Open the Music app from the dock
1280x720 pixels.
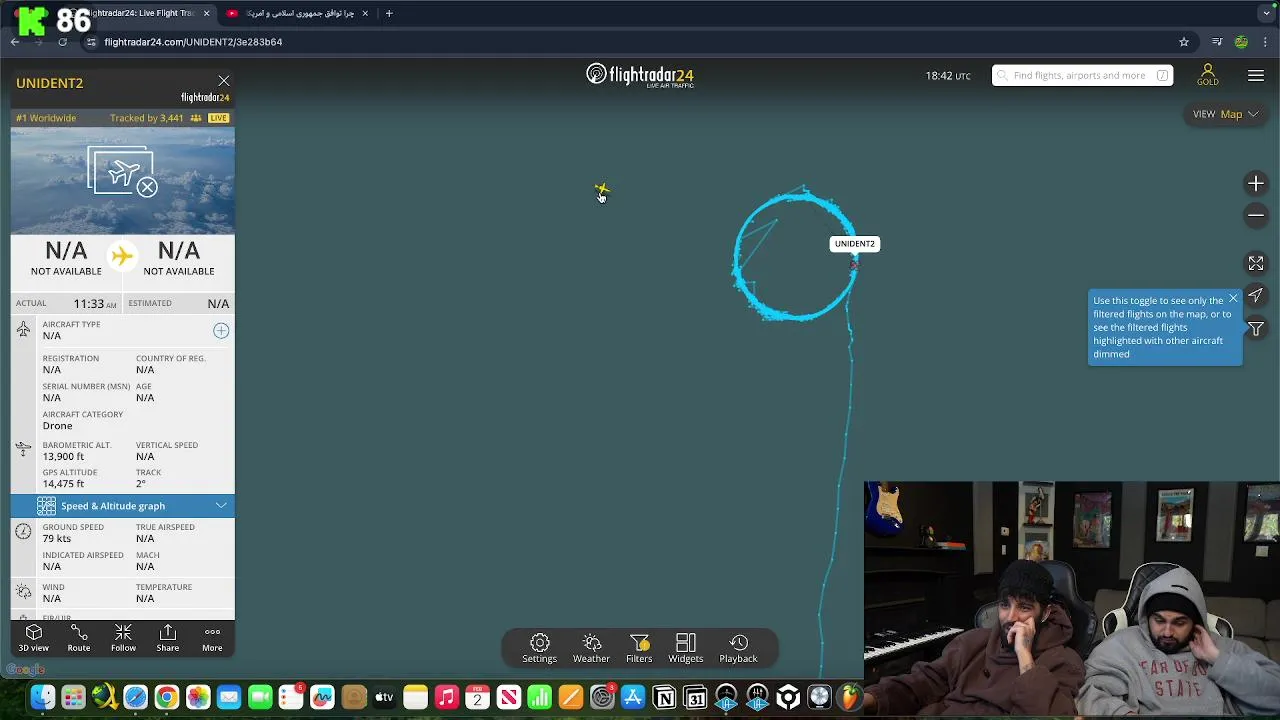point(446,697)
